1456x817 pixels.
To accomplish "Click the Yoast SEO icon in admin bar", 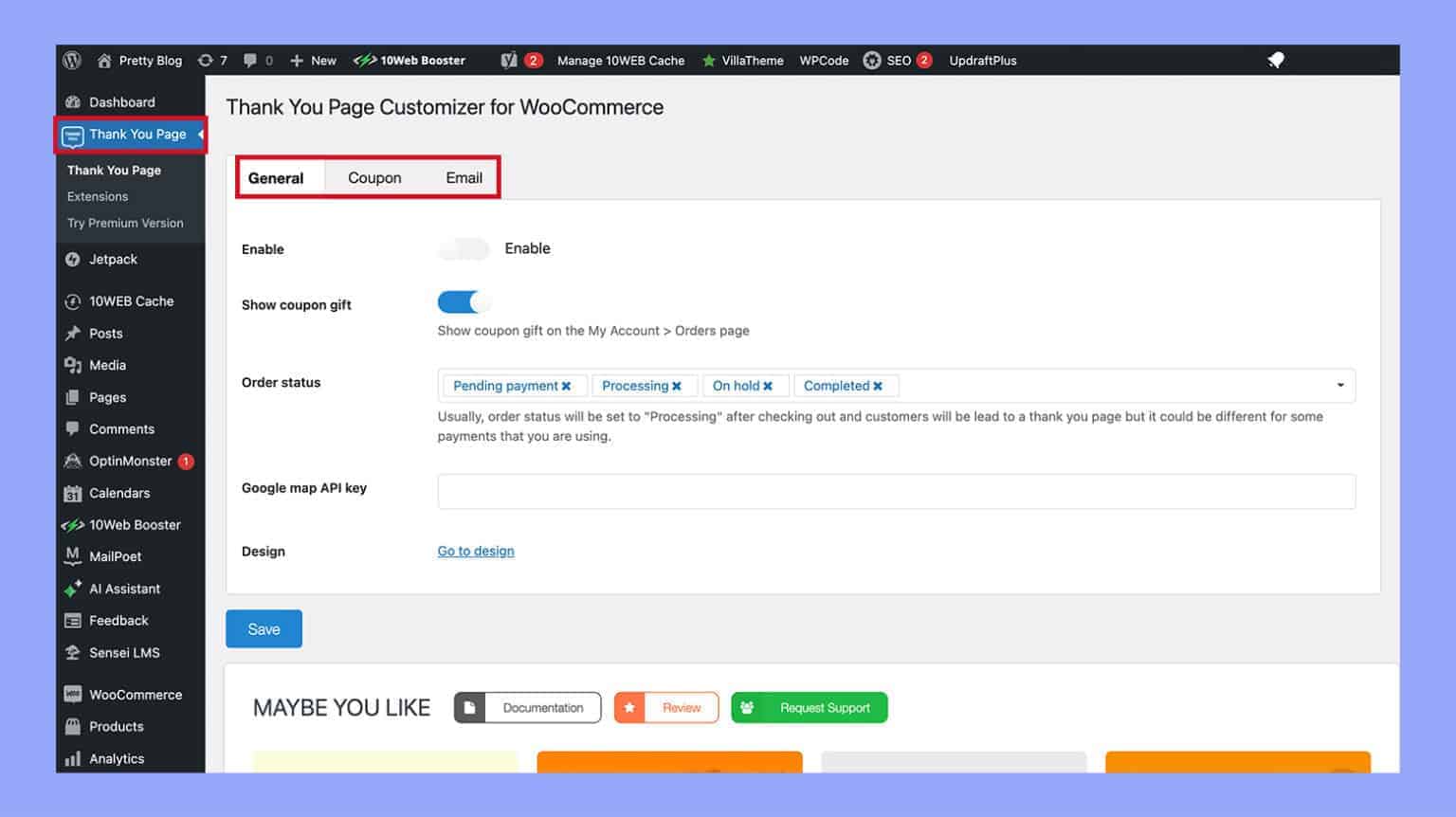I will point(510,60).
